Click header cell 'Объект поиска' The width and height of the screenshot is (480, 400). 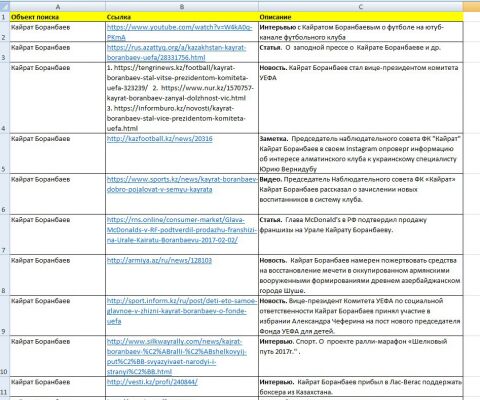click(58, 17)
